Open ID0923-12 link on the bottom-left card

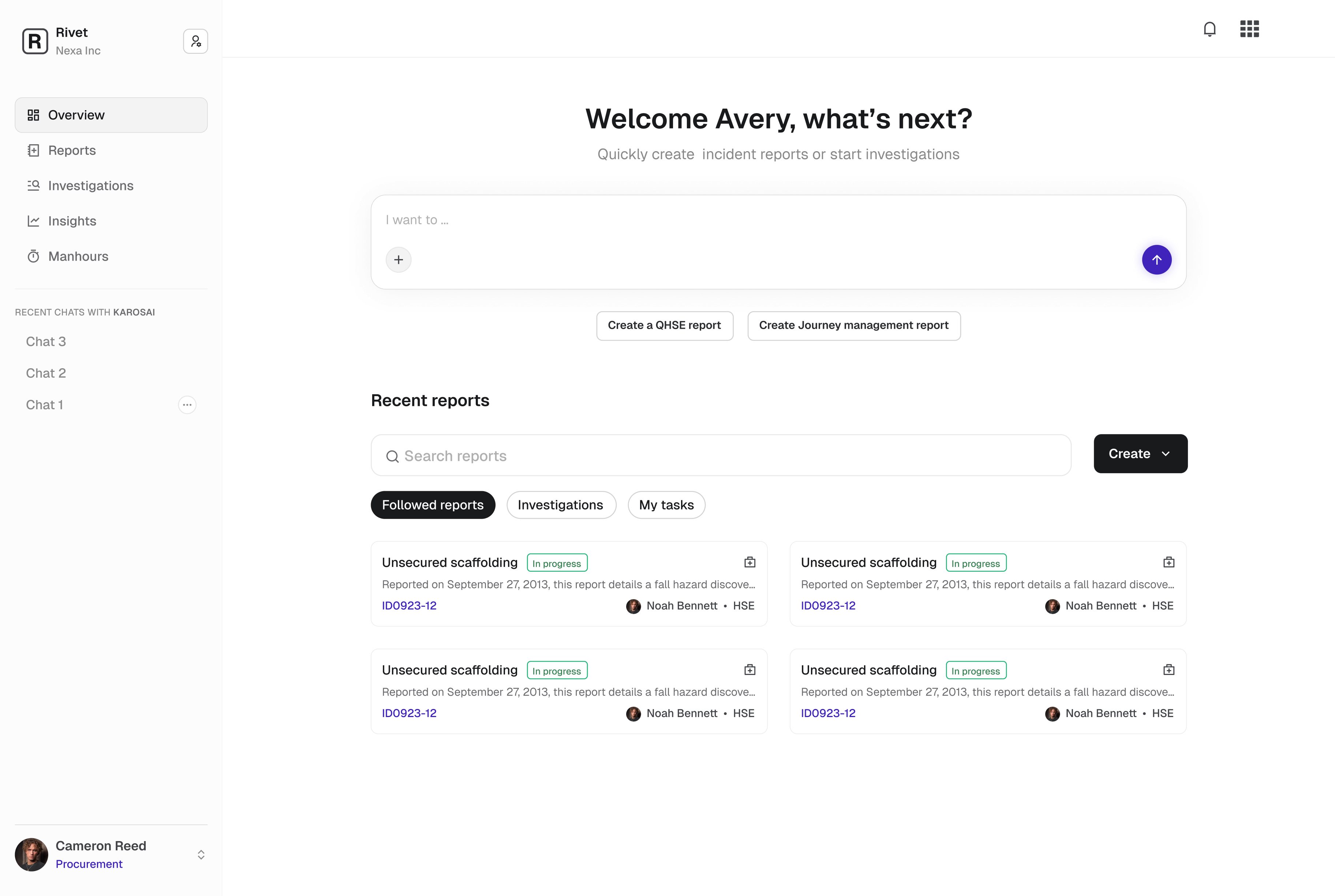click(409, 713)
